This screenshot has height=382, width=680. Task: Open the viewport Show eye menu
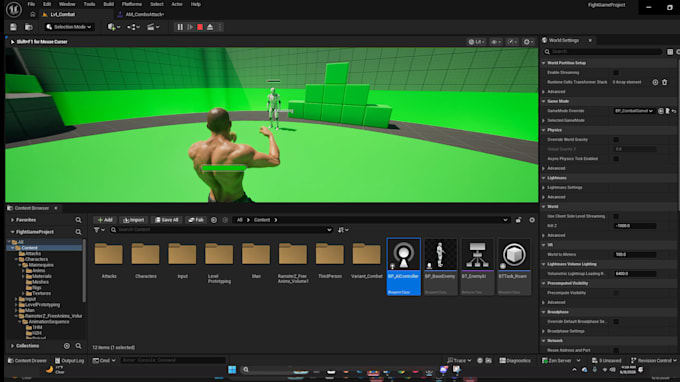[x=495, y=42]
